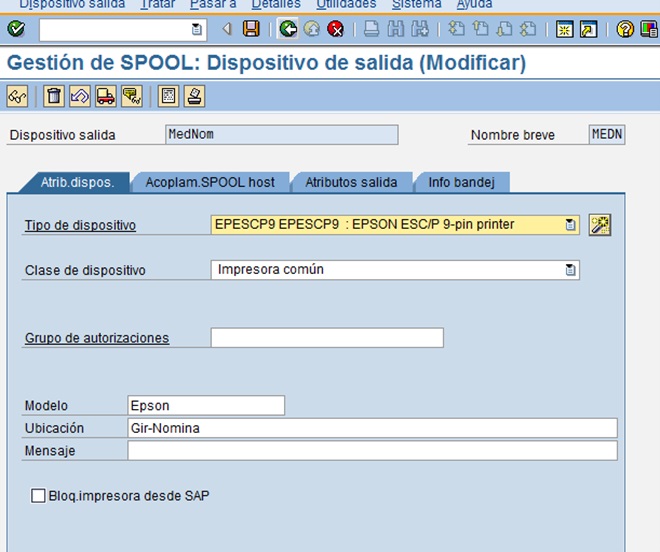Open the device type wizard wand icon
Viewport: 660px width, 552px height.
[600, 225]
